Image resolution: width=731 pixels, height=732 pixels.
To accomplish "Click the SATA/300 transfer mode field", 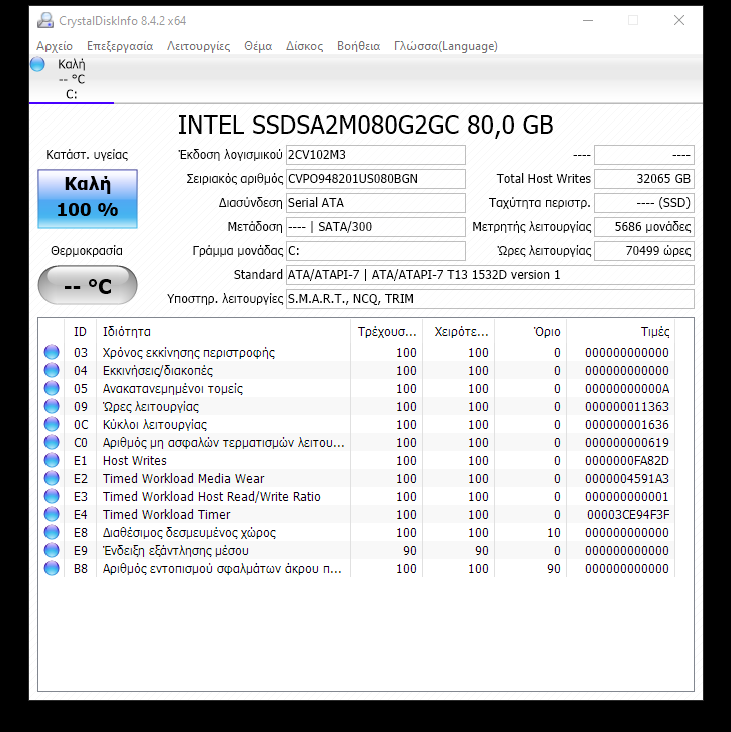I will click(376, 227).
